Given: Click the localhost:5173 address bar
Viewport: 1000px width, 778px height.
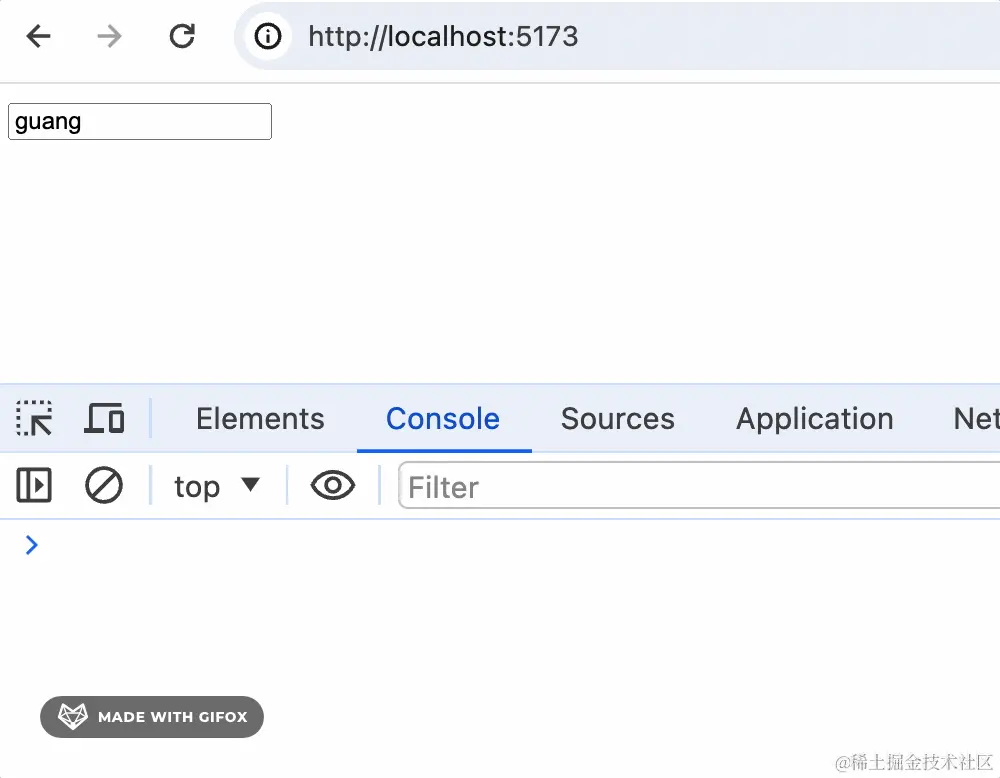Looking at the screenshot, I should (617, 36).
